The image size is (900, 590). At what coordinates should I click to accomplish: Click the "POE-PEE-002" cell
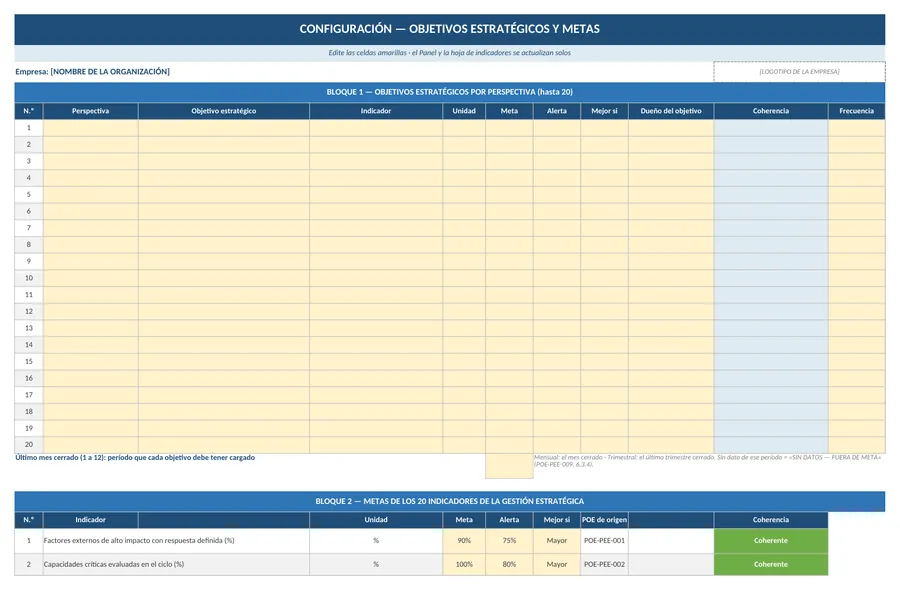point(604,564)
